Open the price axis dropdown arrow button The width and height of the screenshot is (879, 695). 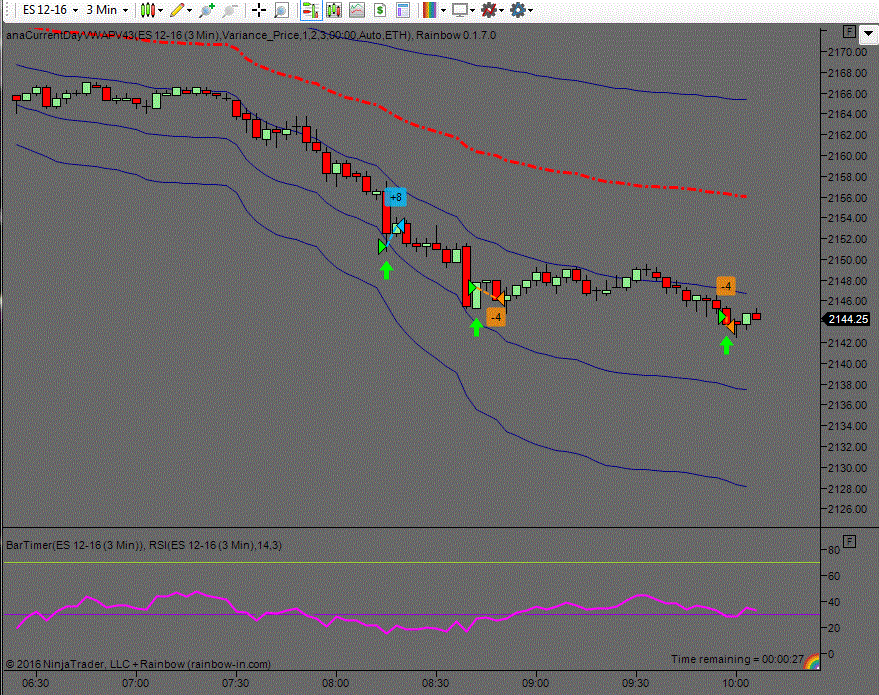[869, 33]
